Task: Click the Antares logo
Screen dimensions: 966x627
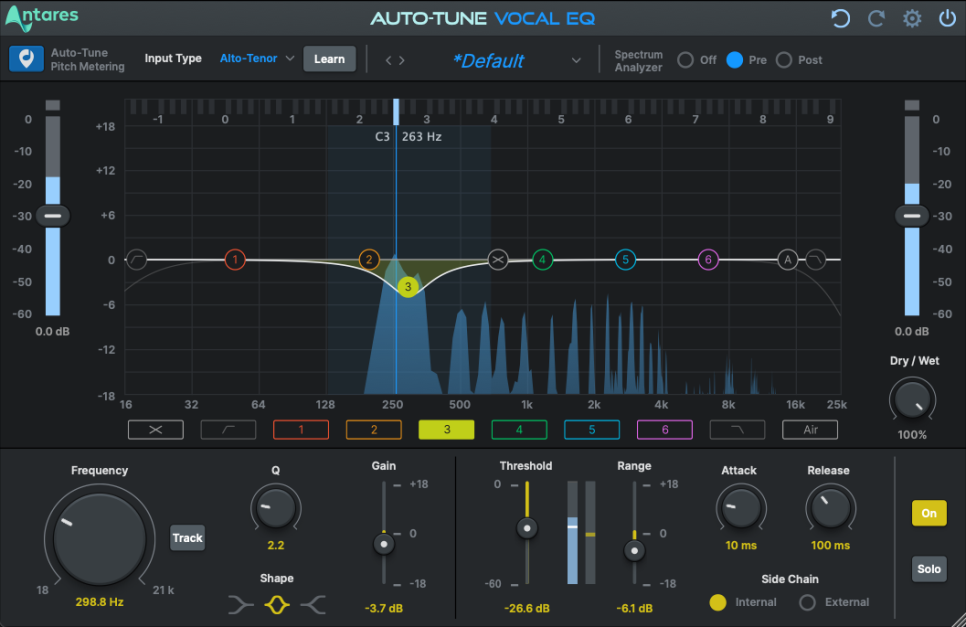Action: 42,17
